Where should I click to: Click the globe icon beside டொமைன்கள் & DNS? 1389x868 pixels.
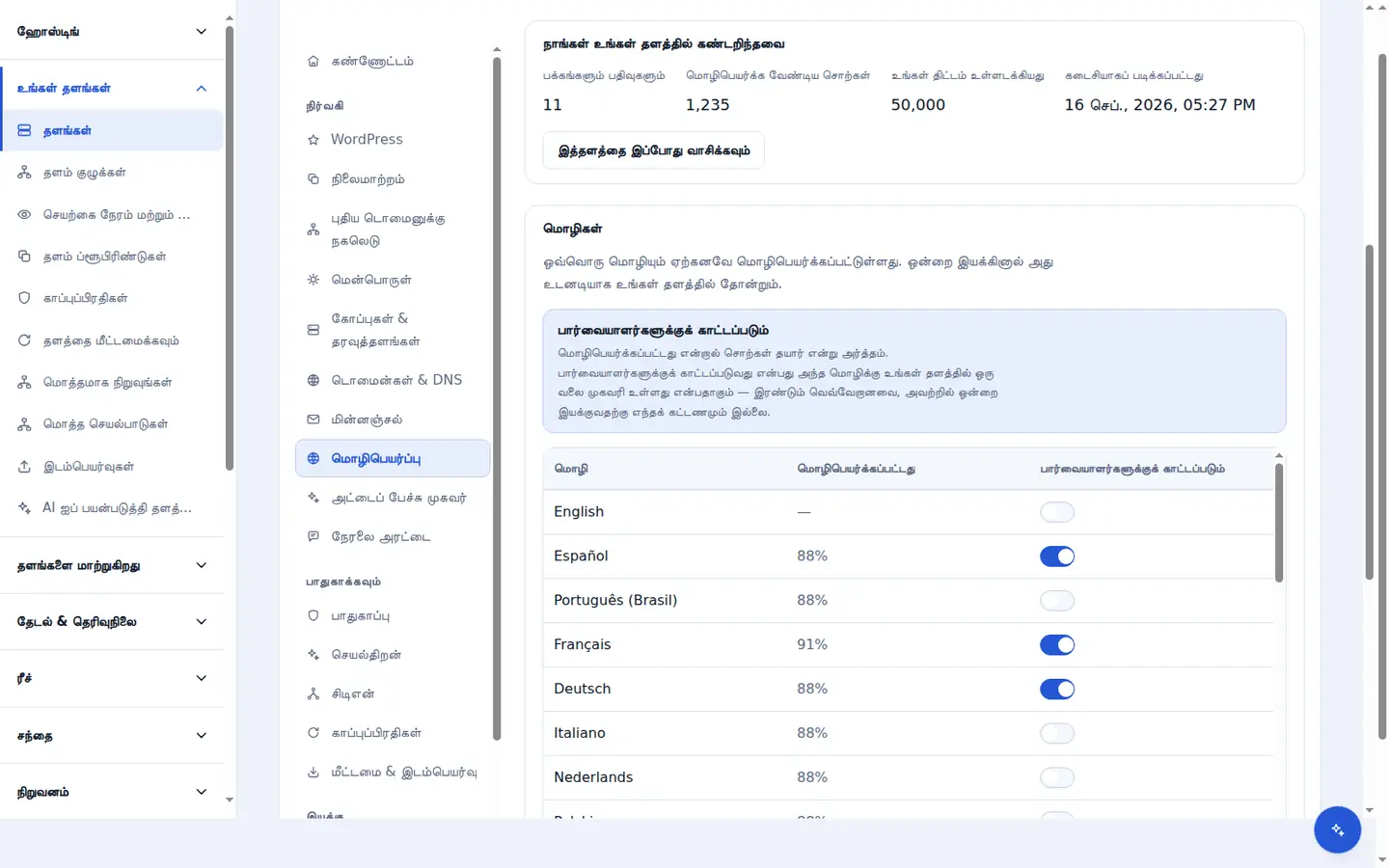point(313,380)
